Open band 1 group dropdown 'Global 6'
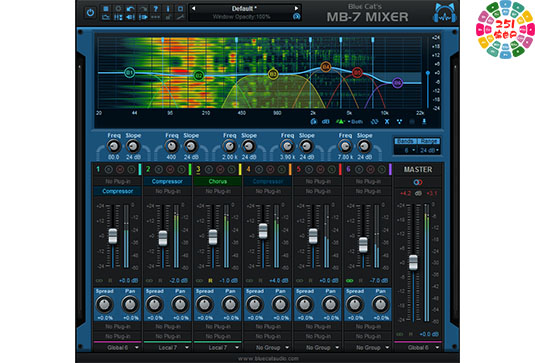This screenshot has height=363, width=535. pyautogui.click(x=117, y=348)
